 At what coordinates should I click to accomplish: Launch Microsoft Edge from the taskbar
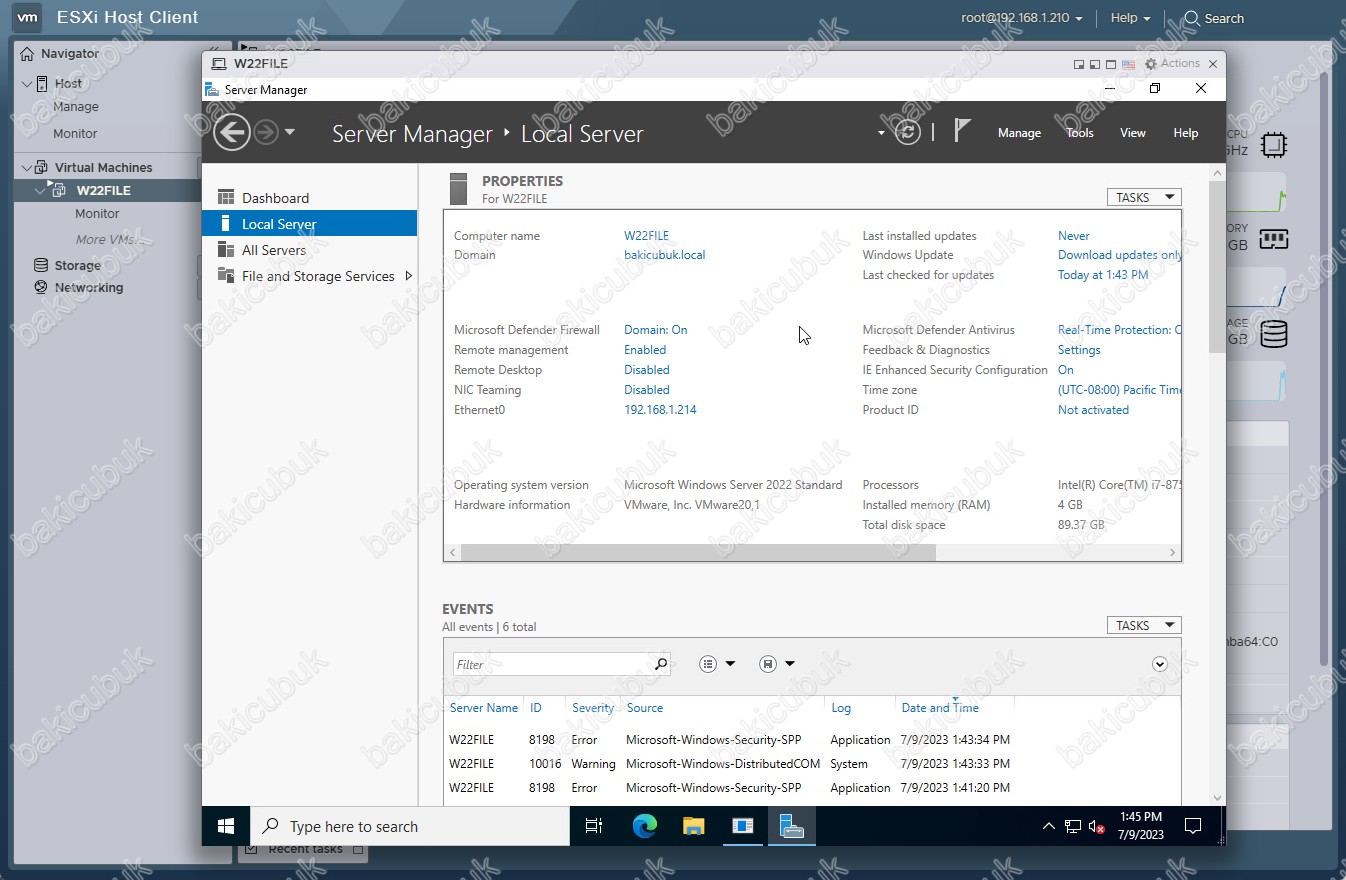coord(645,826)
